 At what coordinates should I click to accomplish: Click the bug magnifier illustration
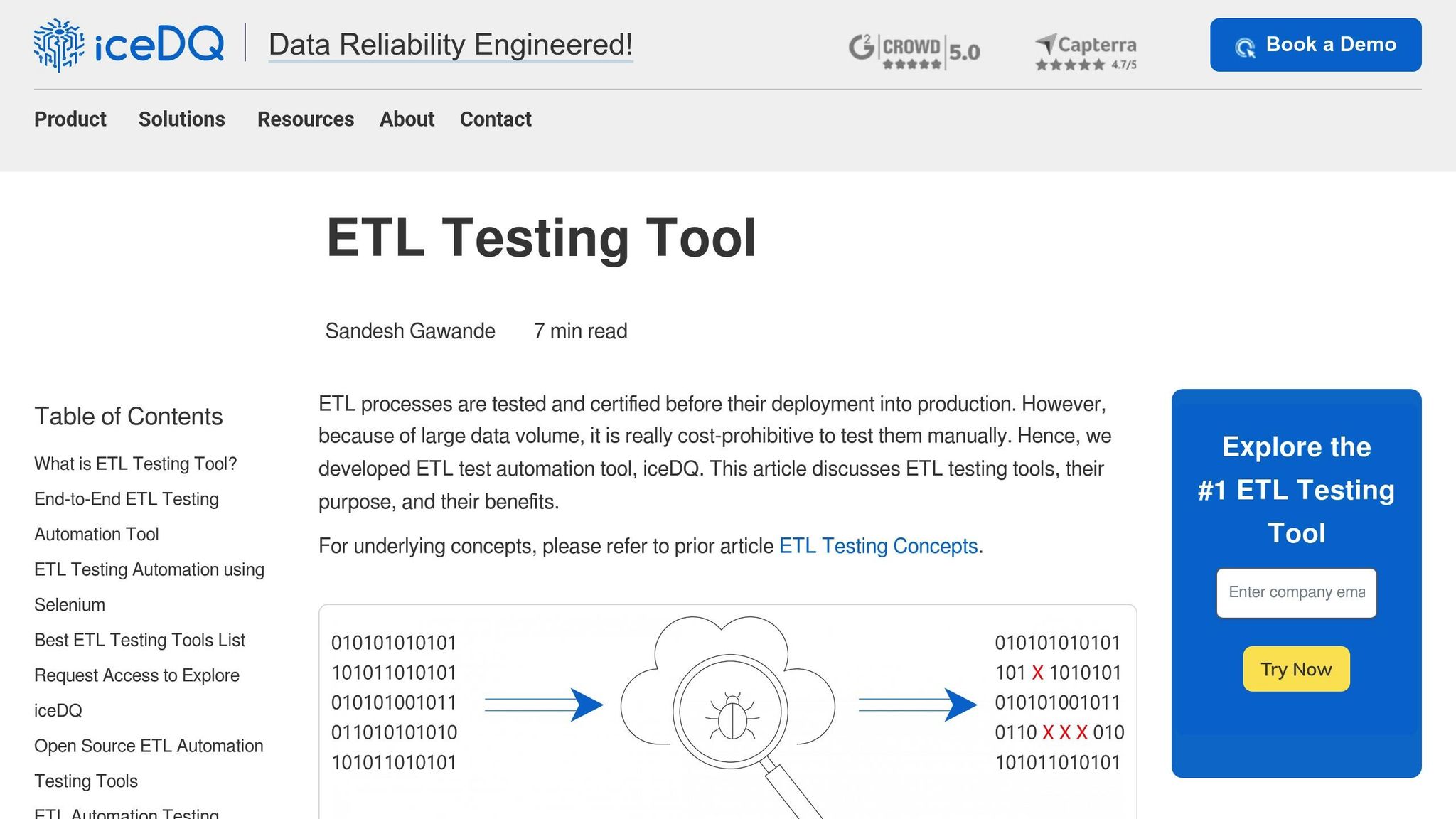[x=729, y=711]
